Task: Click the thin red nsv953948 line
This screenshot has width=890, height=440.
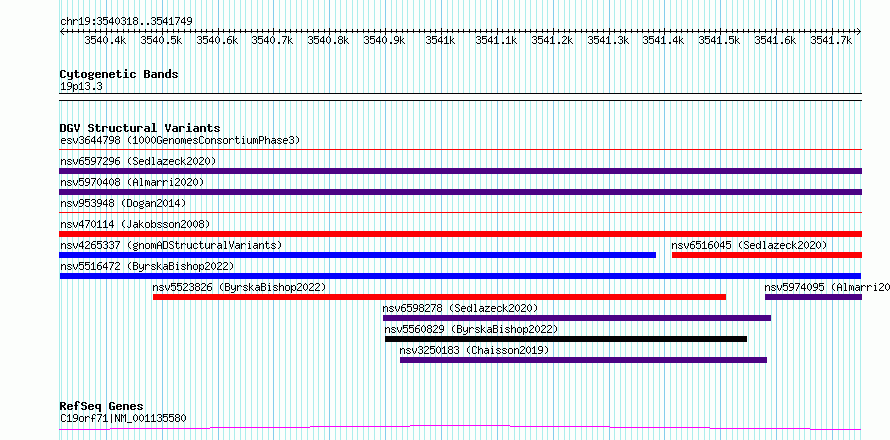Action: (461, 213)
